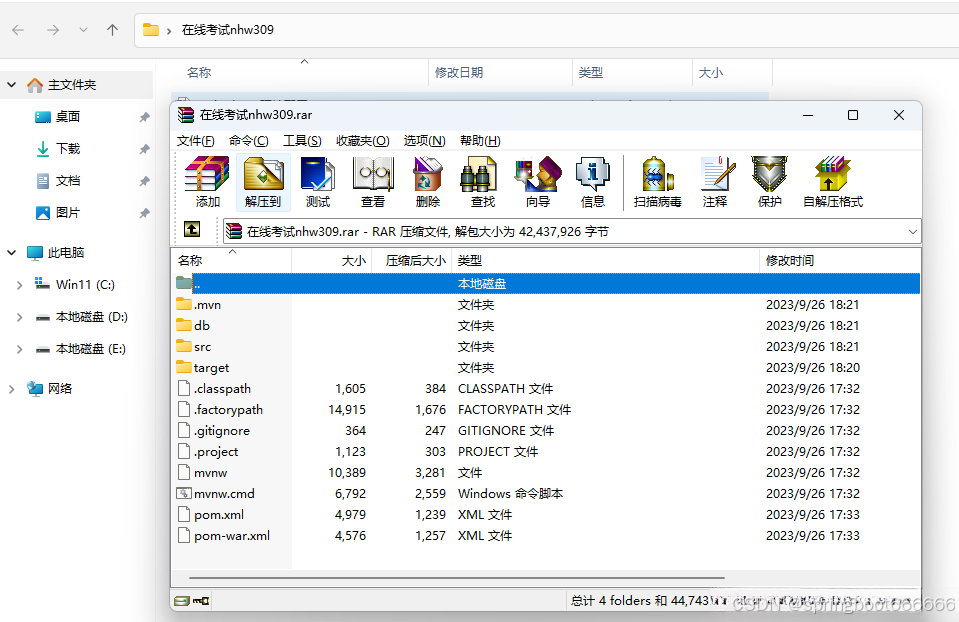959x622 pixels.
Task: Click Explorer forward arrow
Action: [53, 30]
